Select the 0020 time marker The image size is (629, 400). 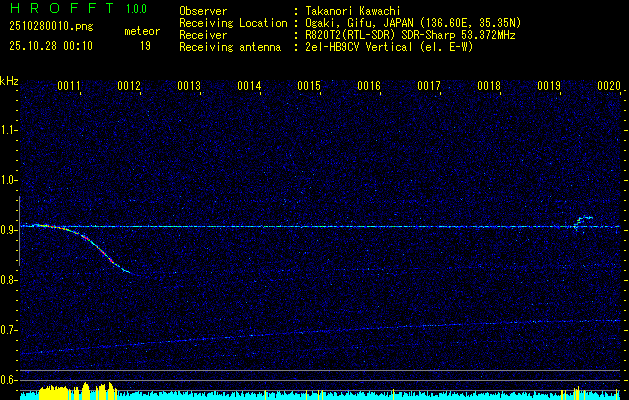coord(609,86)
